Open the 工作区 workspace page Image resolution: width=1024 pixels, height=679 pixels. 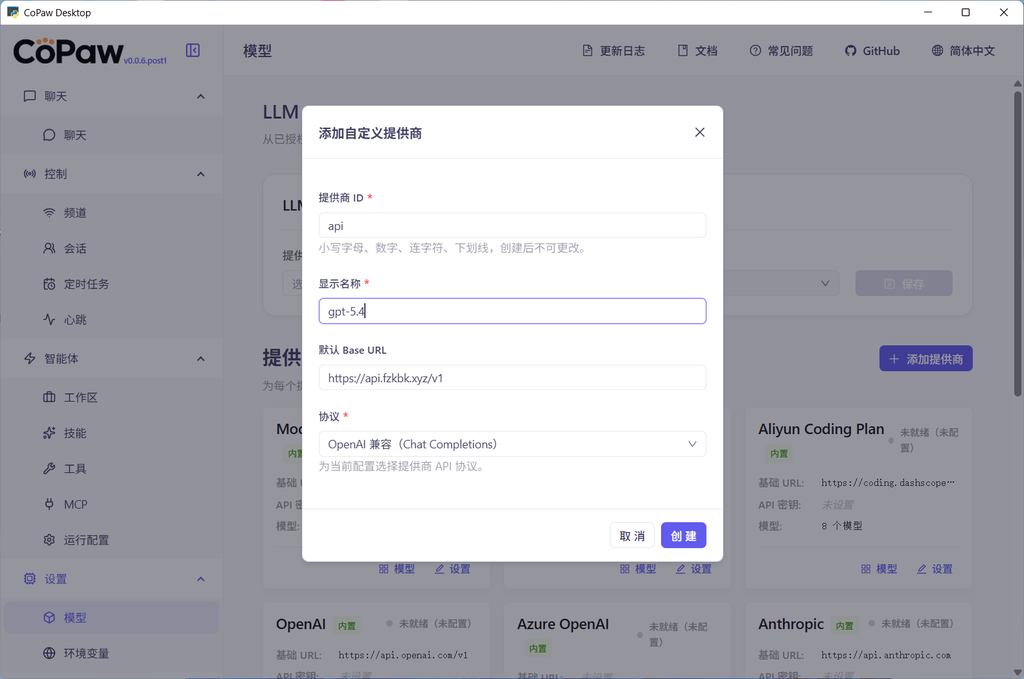coord(111,397)
